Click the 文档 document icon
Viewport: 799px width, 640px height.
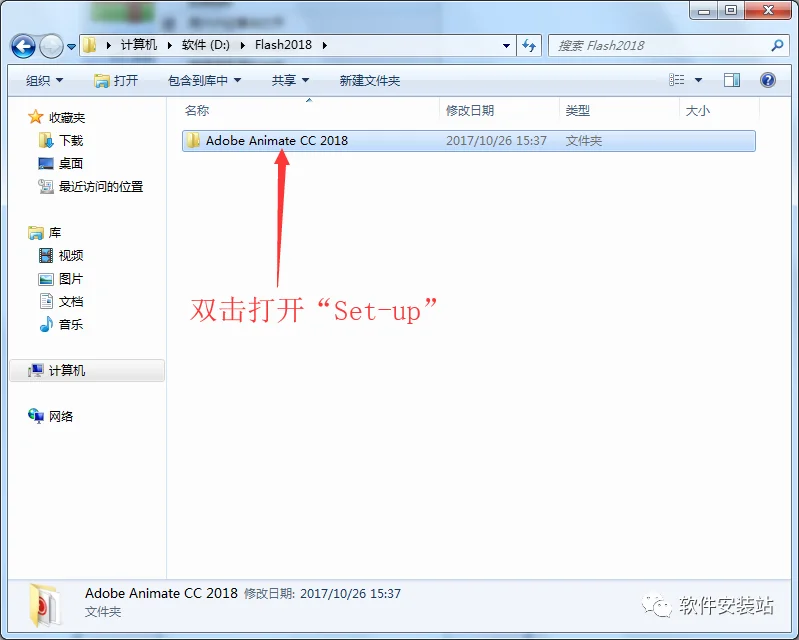coord(46,301)
